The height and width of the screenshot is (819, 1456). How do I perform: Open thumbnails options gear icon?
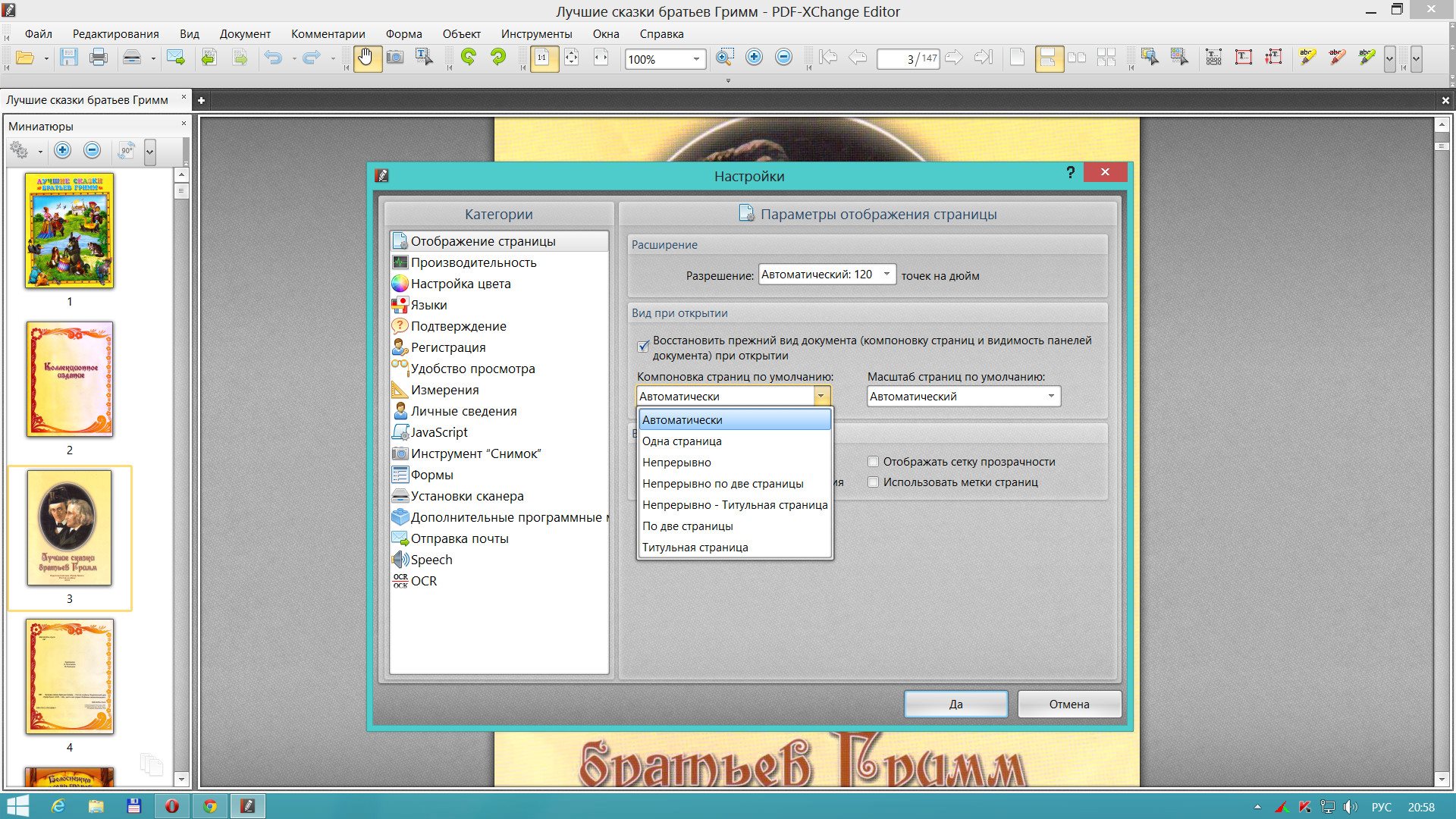pyautogui.click(x=20, y=151)
